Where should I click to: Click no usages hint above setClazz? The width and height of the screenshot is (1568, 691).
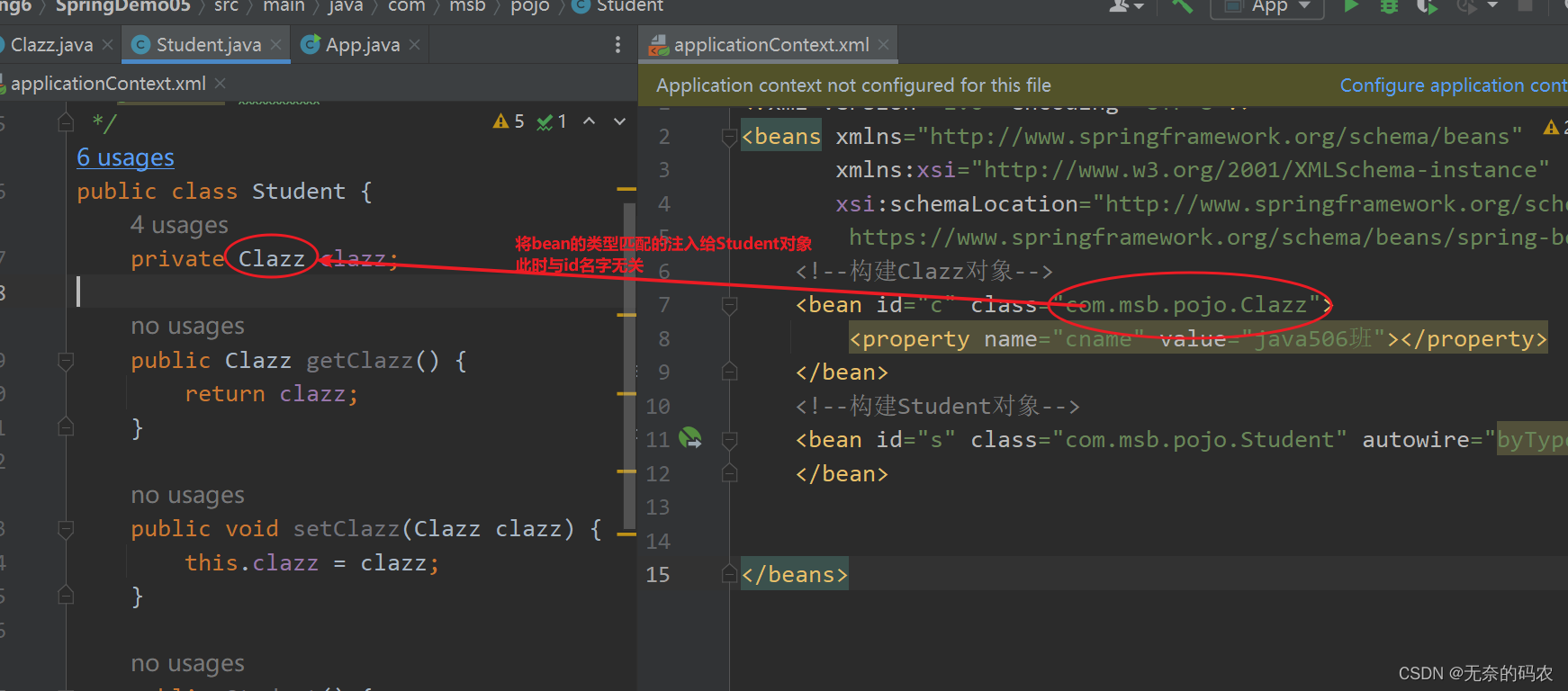(187, 495)
